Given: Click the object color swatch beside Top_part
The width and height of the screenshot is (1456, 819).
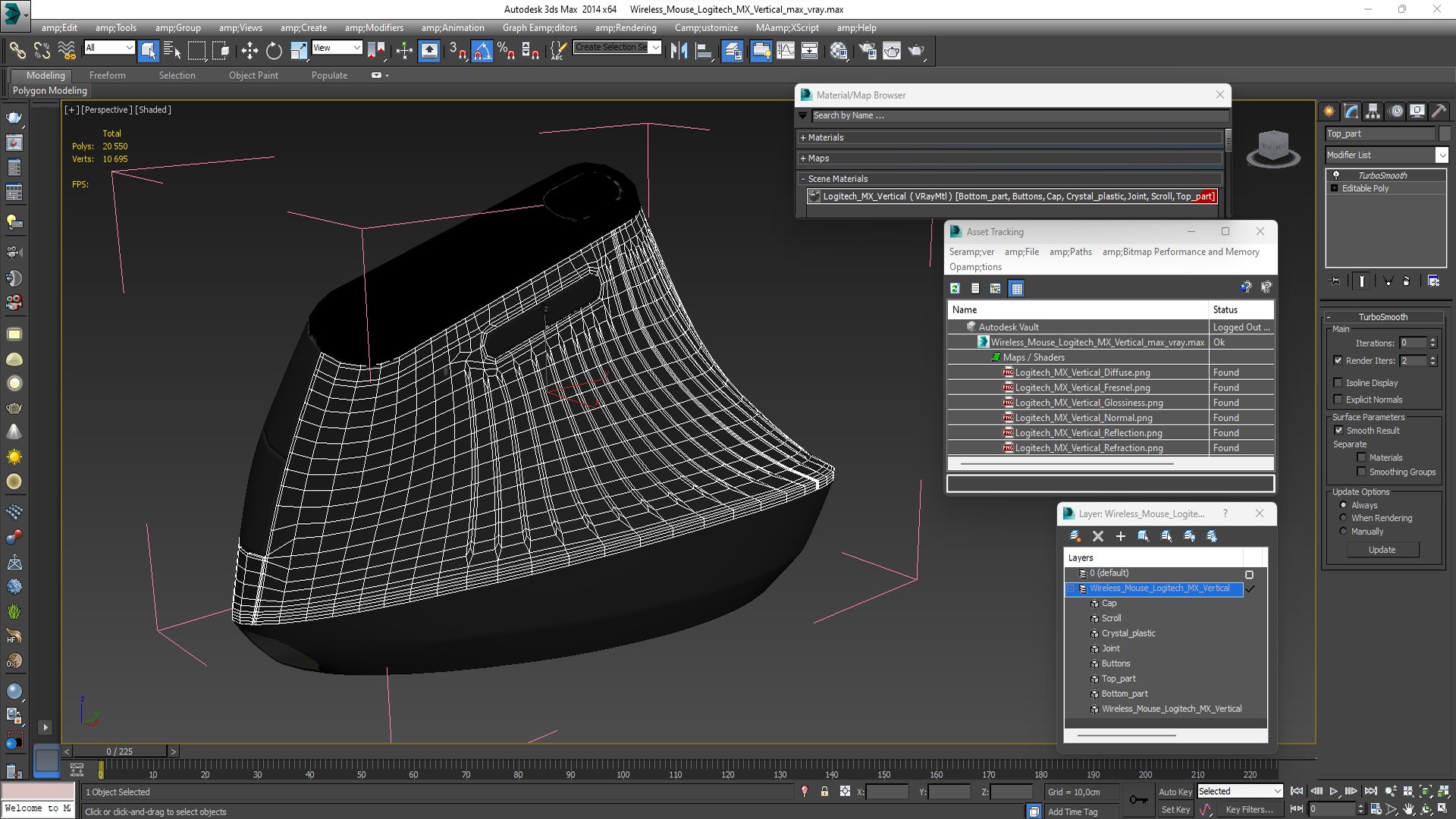Looking at the screenshot, I should 1444,133.
